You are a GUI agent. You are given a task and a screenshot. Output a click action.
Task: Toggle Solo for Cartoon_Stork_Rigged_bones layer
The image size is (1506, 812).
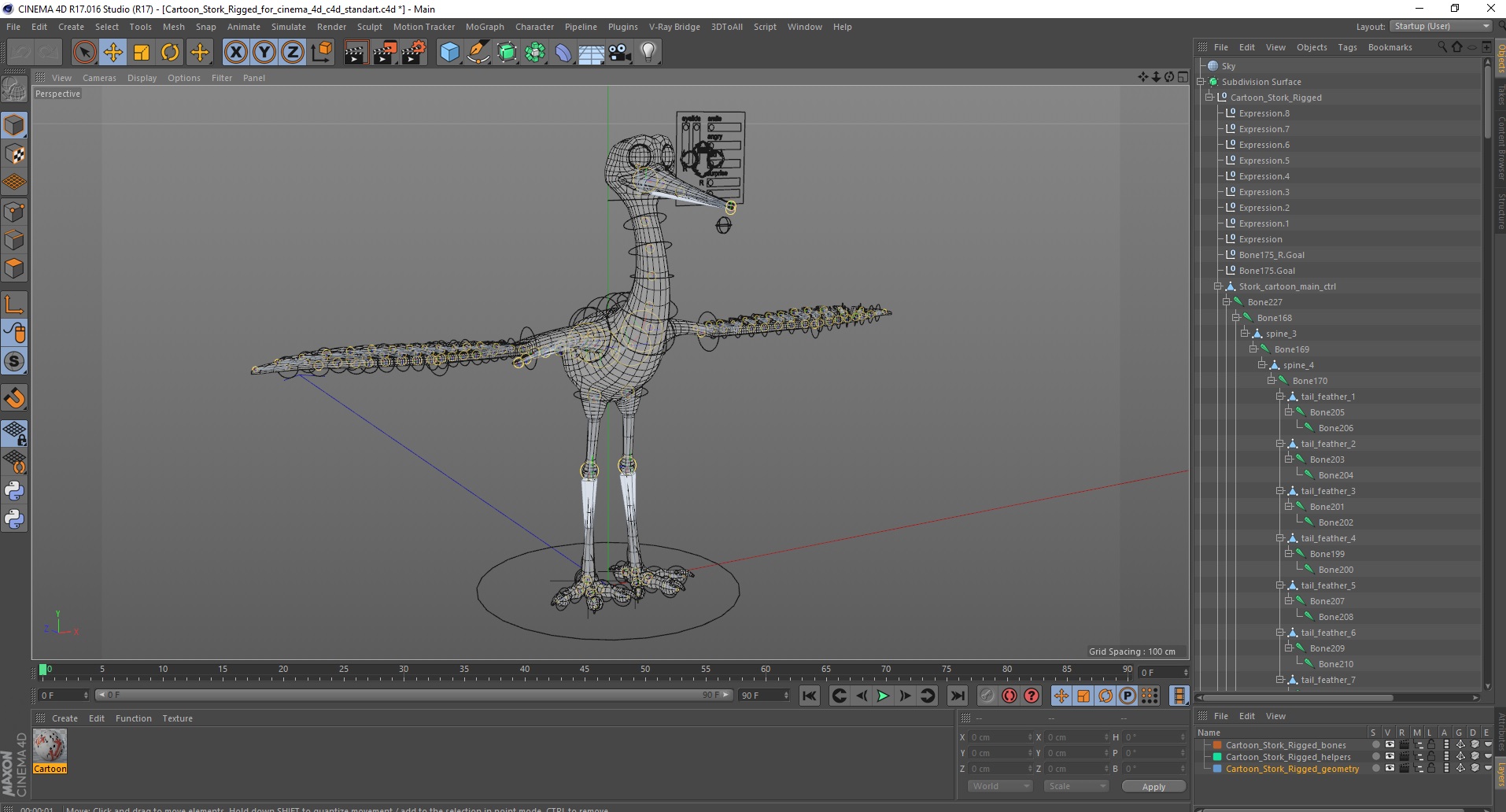coord(1375,744)
